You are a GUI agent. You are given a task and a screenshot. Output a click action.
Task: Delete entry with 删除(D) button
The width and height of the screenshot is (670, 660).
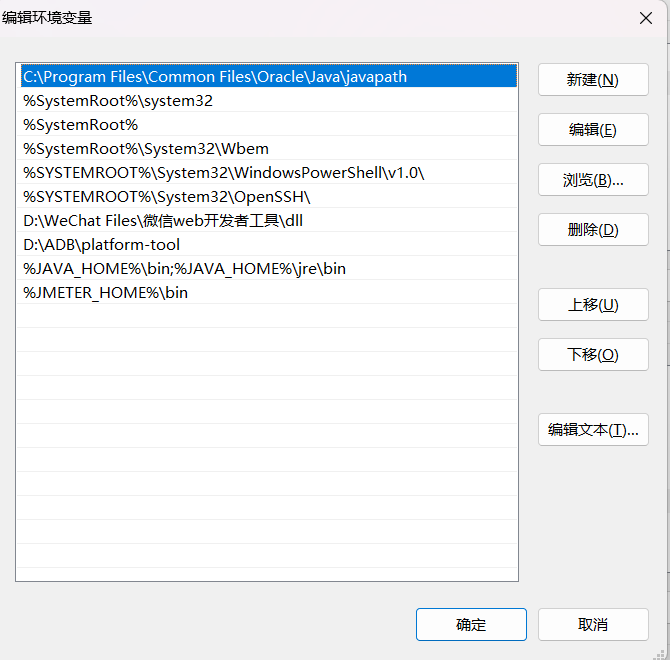point(593,230)
